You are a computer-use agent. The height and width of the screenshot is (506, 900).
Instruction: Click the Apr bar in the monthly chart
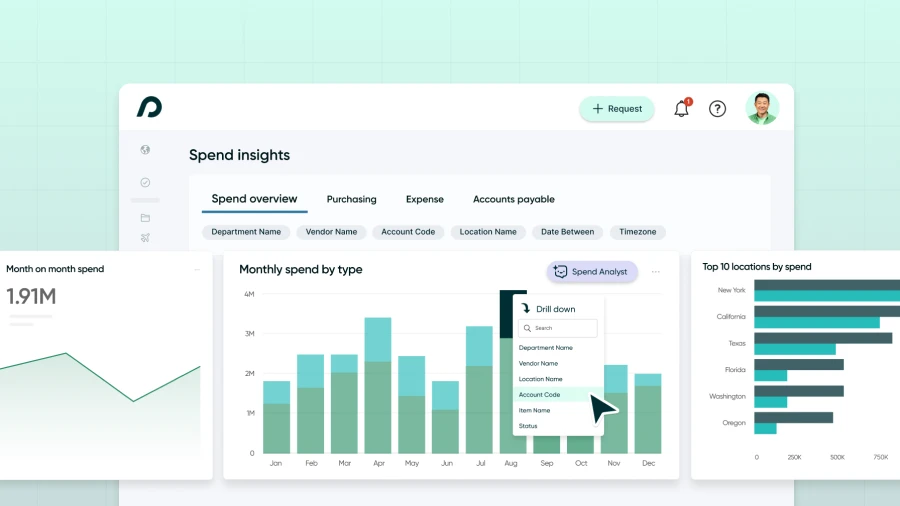(378, 386)
